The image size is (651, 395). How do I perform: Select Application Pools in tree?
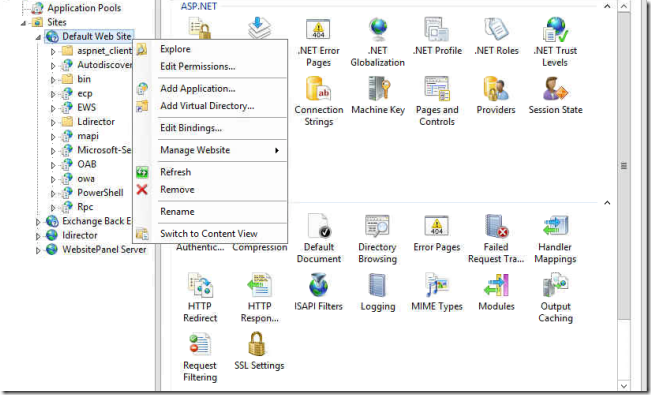84,8
